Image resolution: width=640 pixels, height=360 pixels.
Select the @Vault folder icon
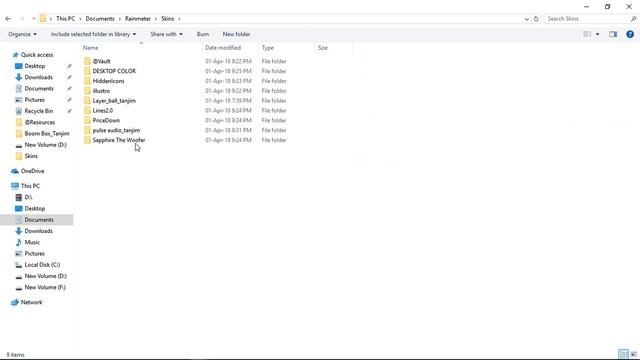click(x=87, y=61)
